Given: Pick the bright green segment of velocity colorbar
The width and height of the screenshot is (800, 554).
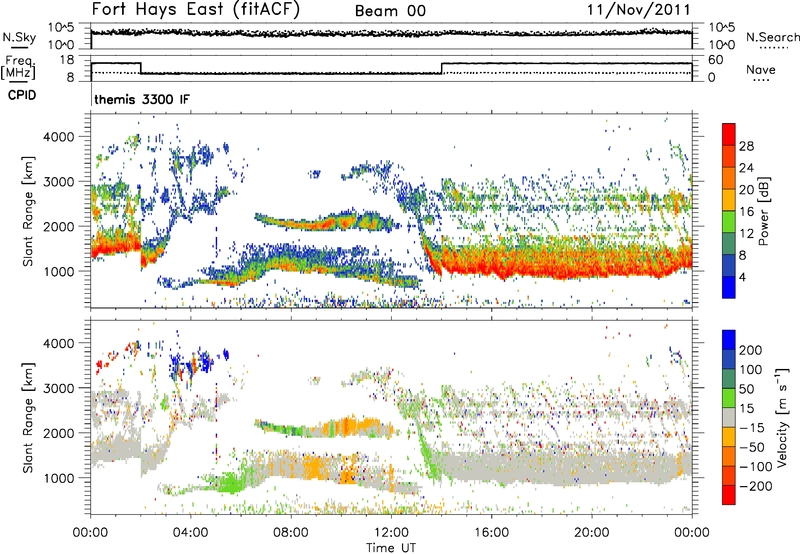Looking at the screenshot, I should point(729,398).
